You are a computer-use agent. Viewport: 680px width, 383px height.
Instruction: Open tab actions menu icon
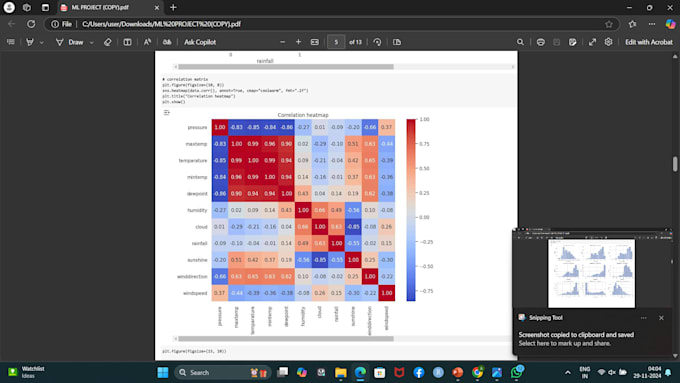point(45,7)
